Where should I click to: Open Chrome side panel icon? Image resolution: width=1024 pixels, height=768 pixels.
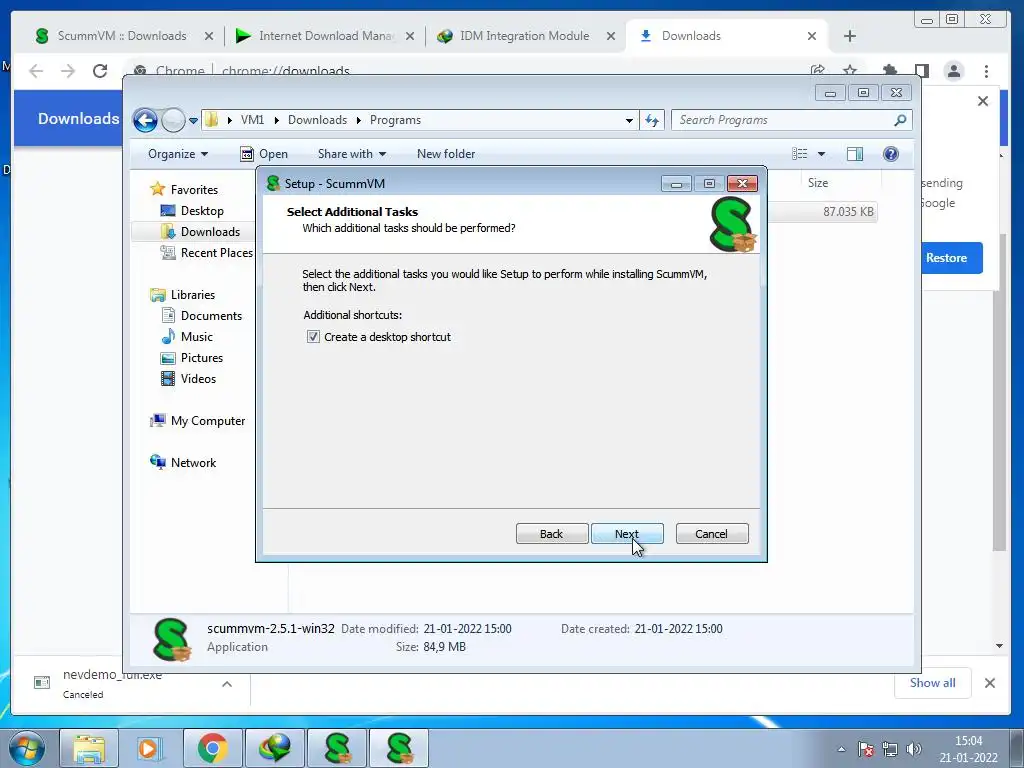pos(921,71)
